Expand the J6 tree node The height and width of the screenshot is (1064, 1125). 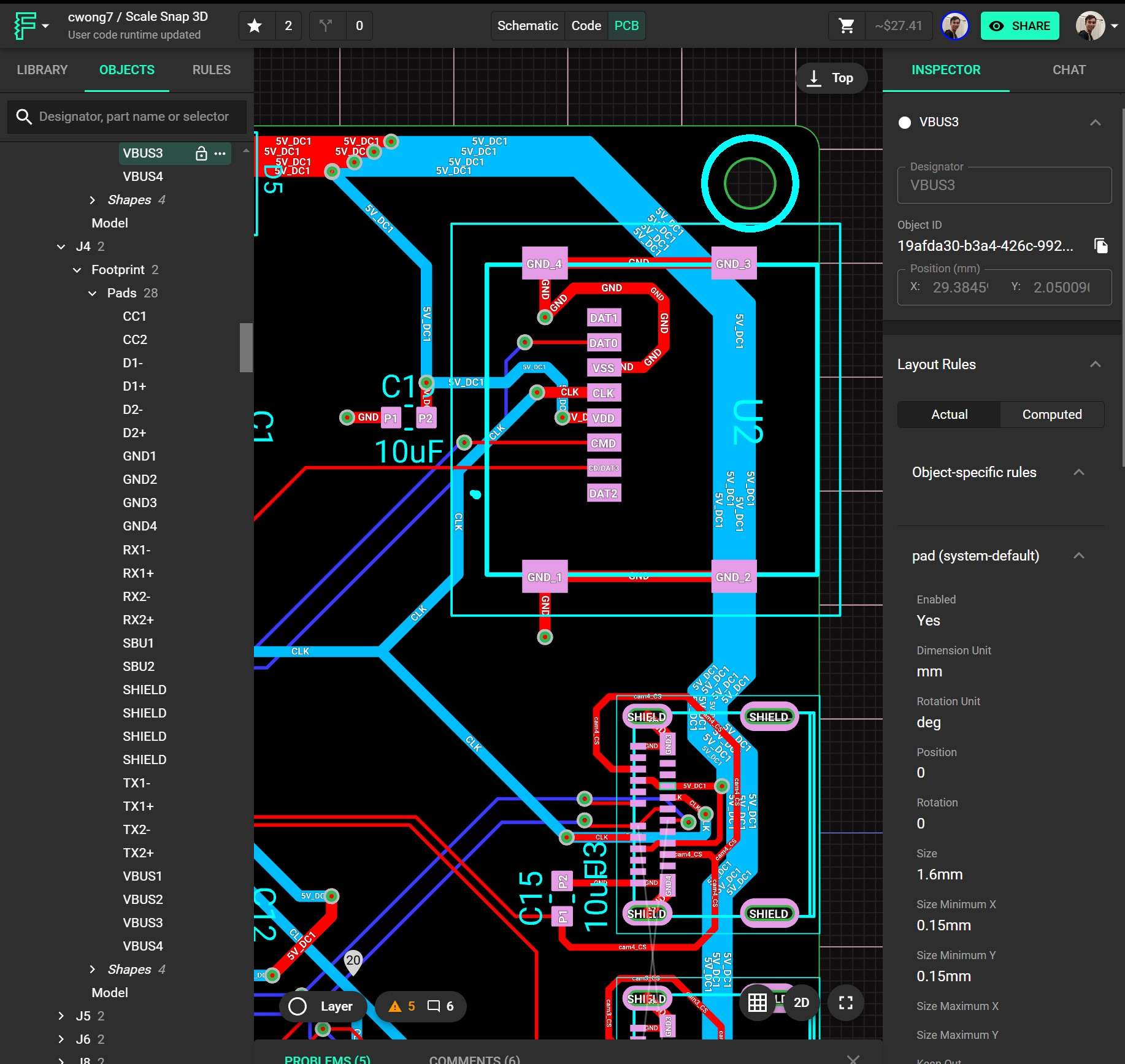pos(61,1039)
